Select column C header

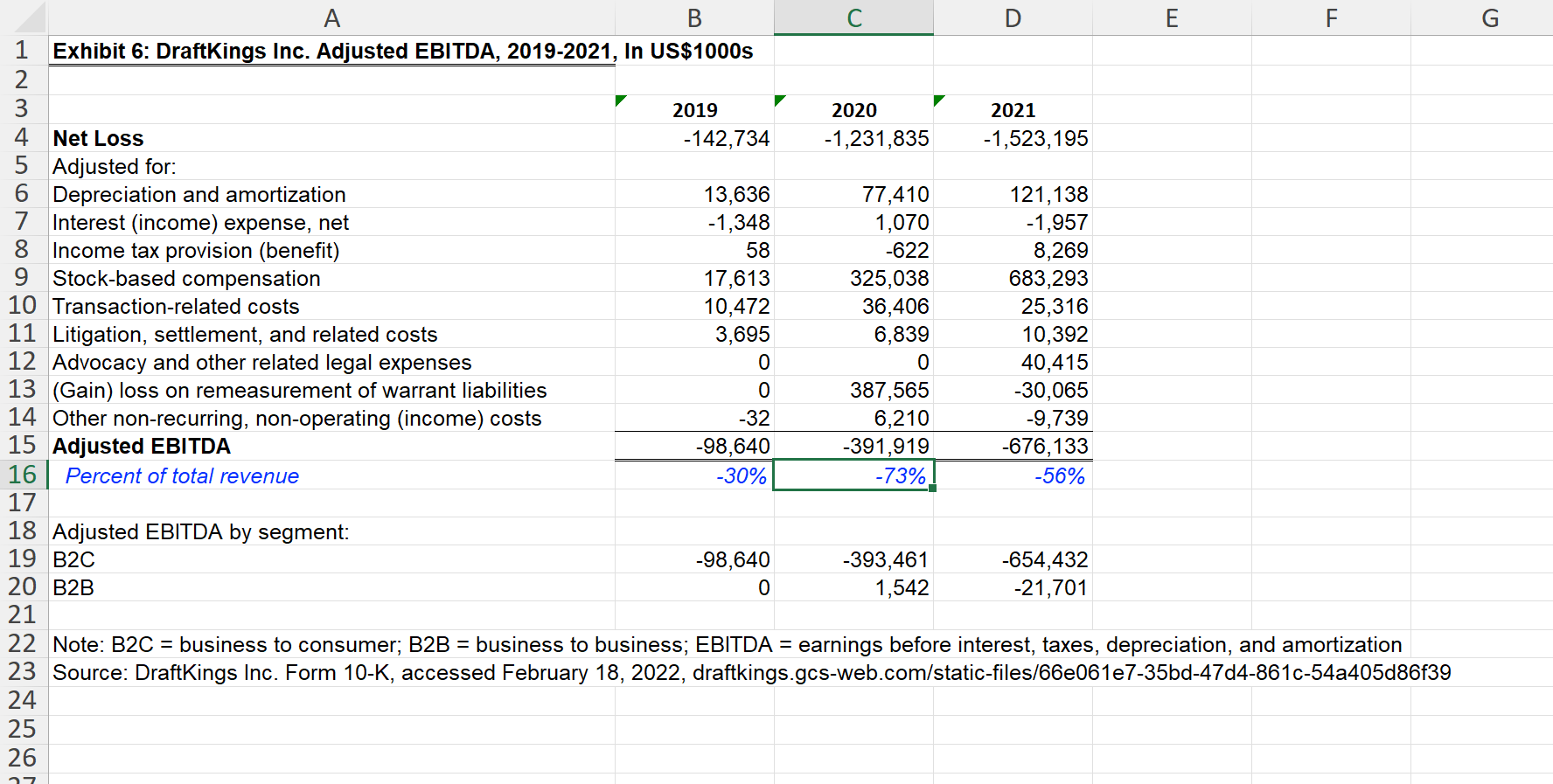coord(853,17)
